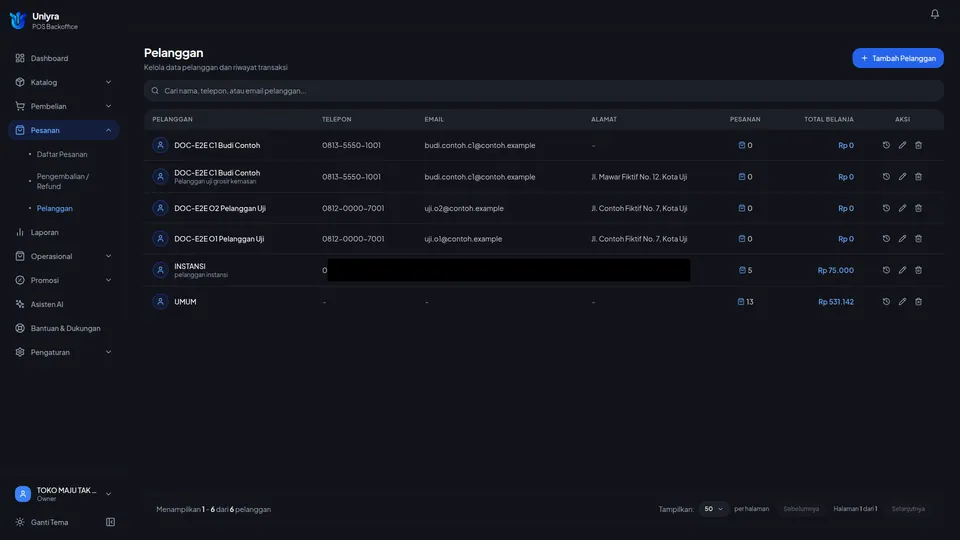Click the search magnifier icon
Screen dimensions: 960x540
point(155,91)
